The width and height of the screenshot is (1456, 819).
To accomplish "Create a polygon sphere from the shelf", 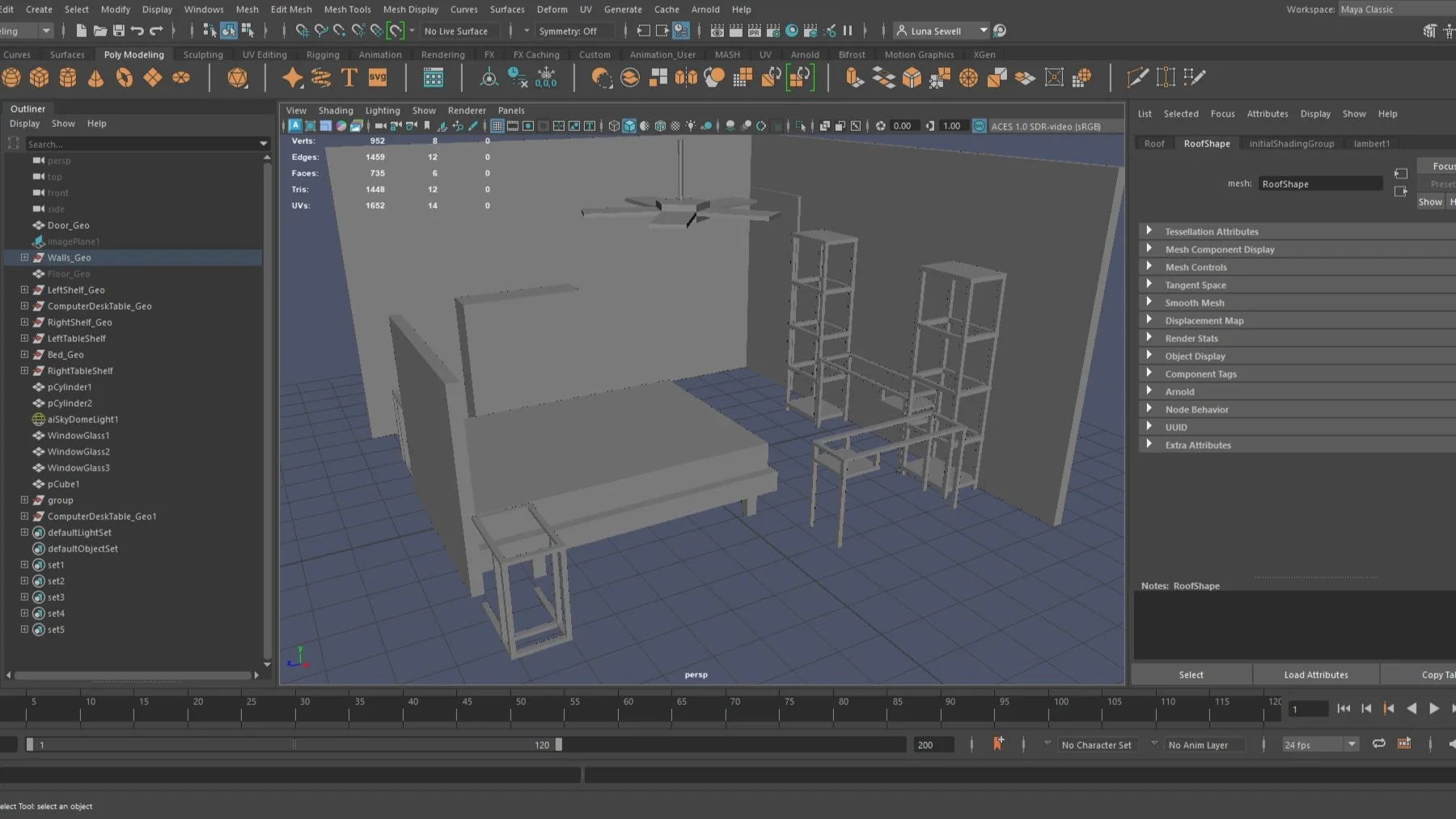I will (x=11, y=78).
